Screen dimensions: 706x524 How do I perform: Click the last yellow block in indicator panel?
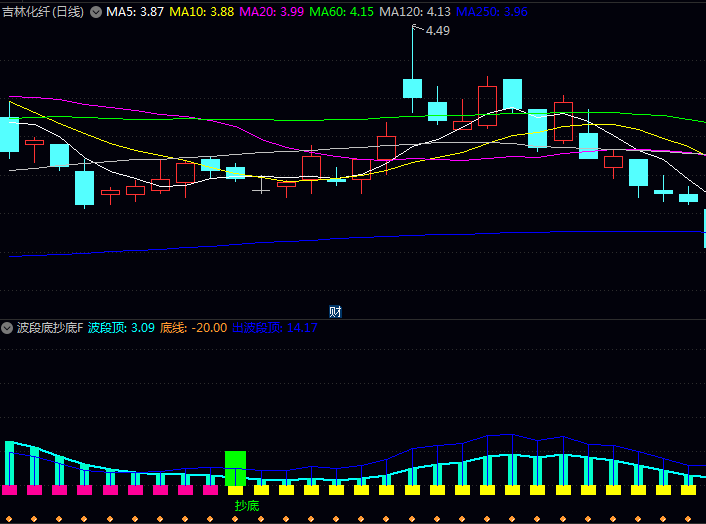[688, 490]
